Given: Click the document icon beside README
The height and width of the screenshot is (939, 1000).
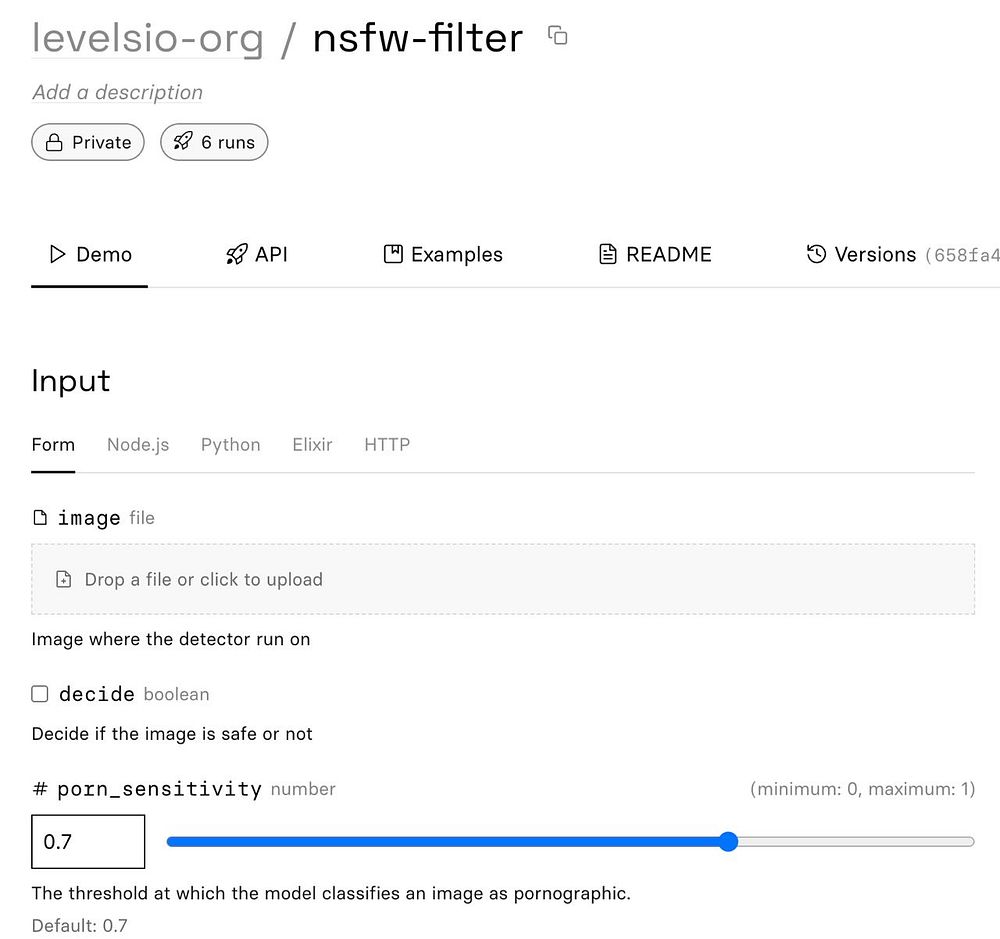Looking at the screenshot, I should click(x=607, y=254).
